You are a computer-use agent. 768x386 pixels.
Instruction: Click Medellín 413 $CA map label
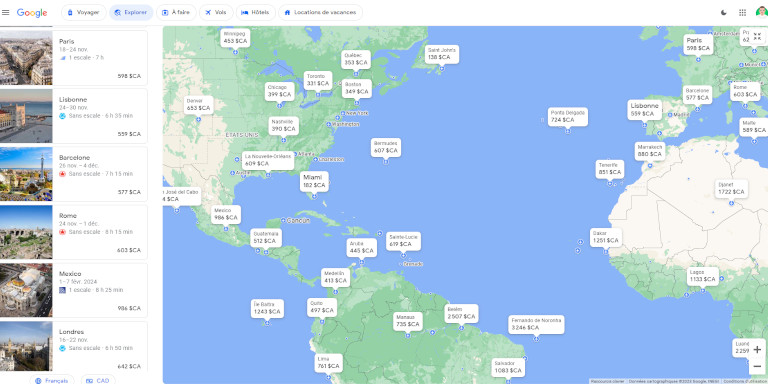(336, 277)
